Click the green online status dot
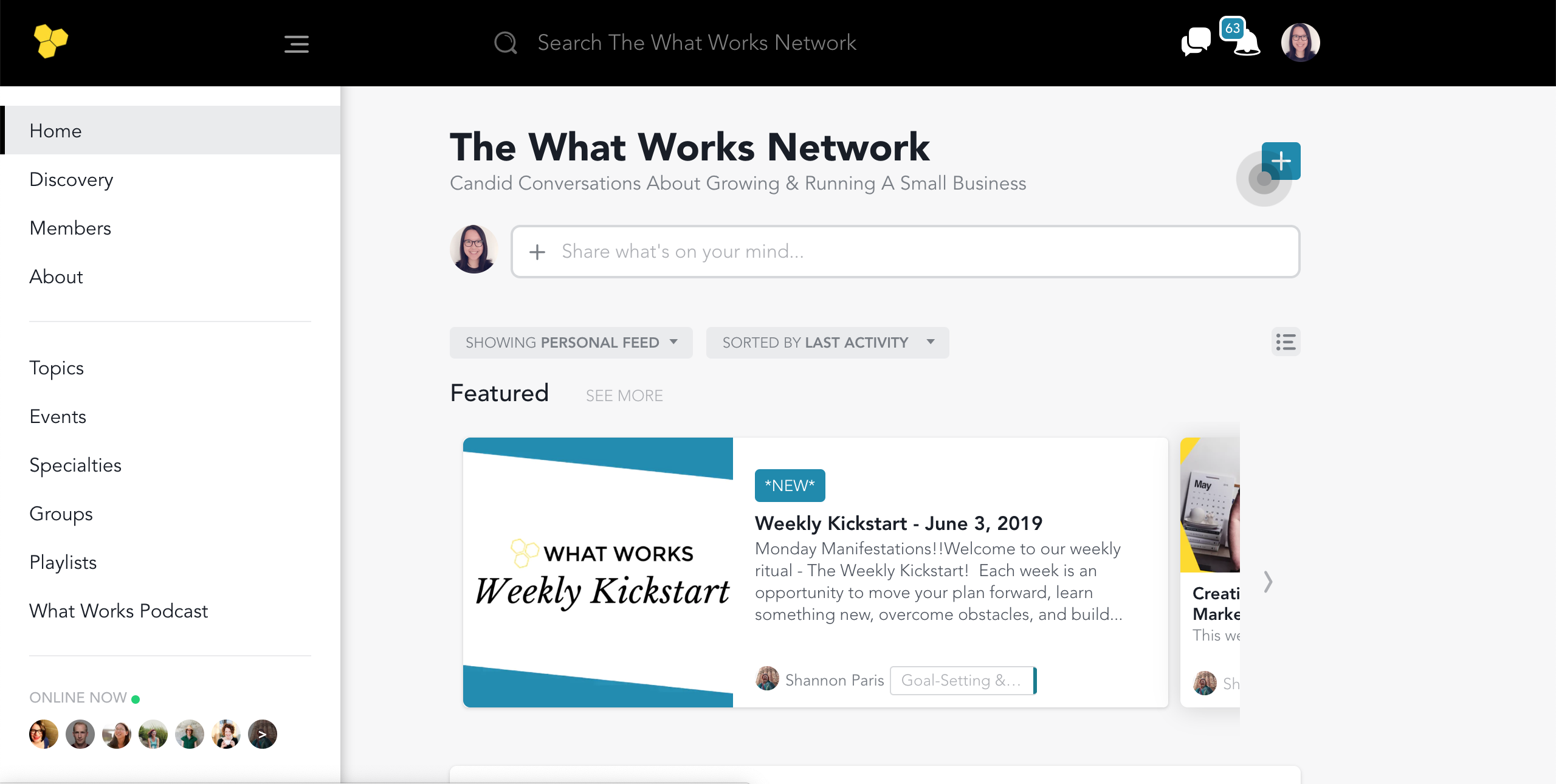Image resolution: width=1556 pixels, height=784 pixels. tap(136, 698)
